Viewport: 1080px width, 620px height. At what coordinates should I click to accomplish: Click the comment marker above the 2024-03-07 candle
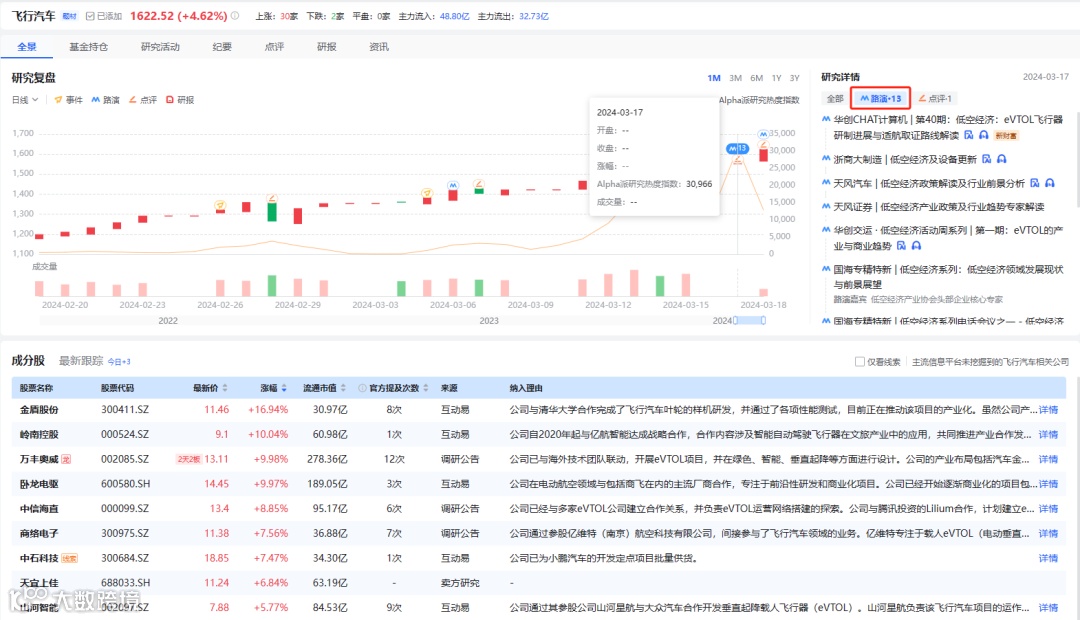pyautogui.click(x=479, y=184)
